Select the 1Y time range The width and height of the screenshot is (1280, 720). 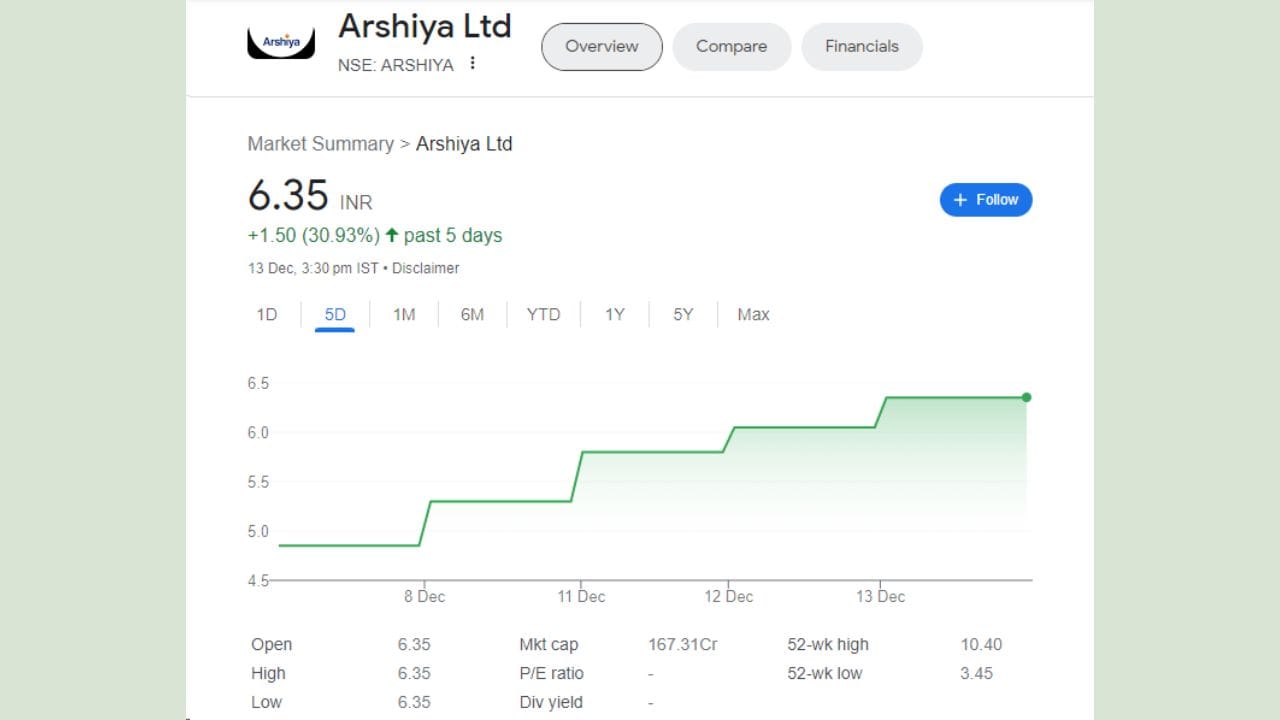(614, 315)
